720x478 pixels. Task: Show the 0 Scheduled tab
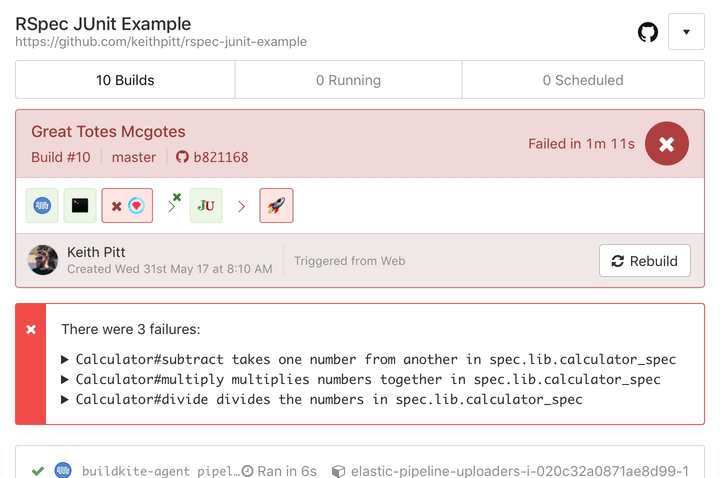coord(582,80)
